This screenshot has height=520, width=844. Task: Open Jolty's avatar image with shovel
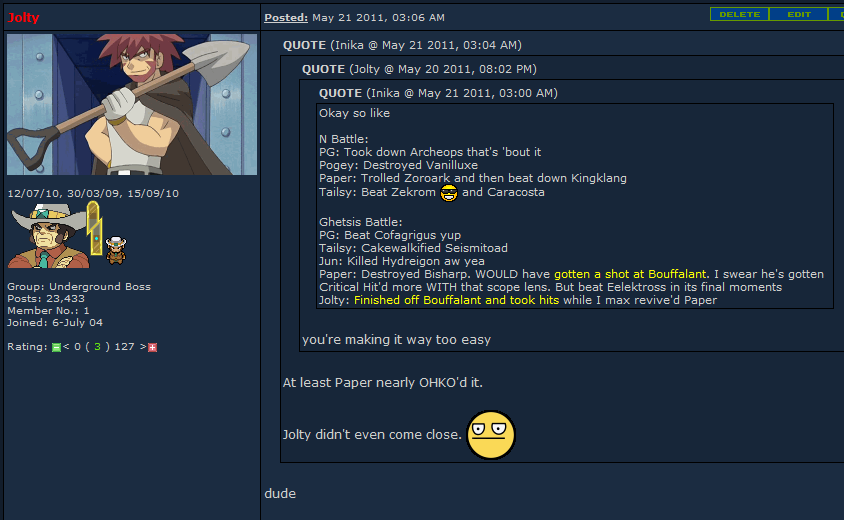(x=132, y=104)
